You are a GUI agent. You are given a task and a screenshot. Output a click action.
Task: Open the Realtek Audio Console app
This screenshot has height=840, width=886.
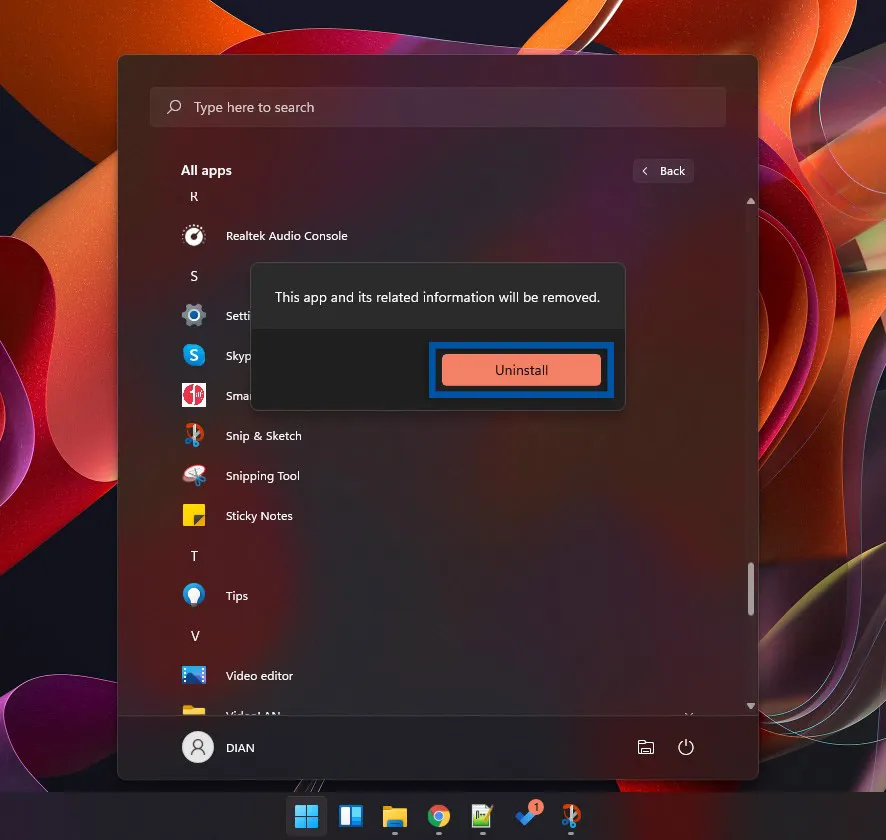(x=287, y=236)
